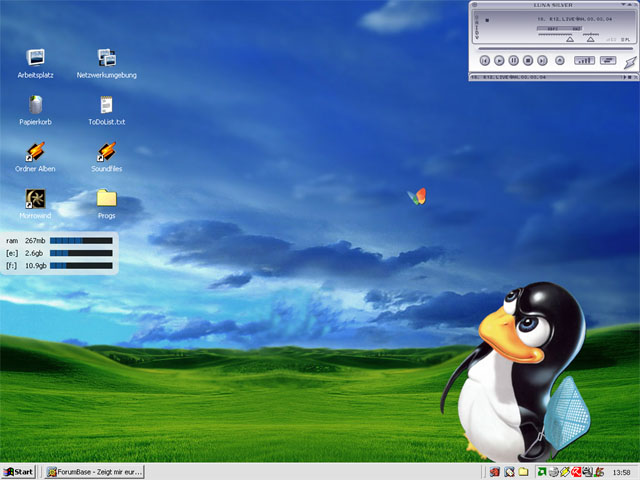This screenshot has height=480, width=640.
Task: Toggle the PL playlist button in Winamp
Action: tap(625, 40)
